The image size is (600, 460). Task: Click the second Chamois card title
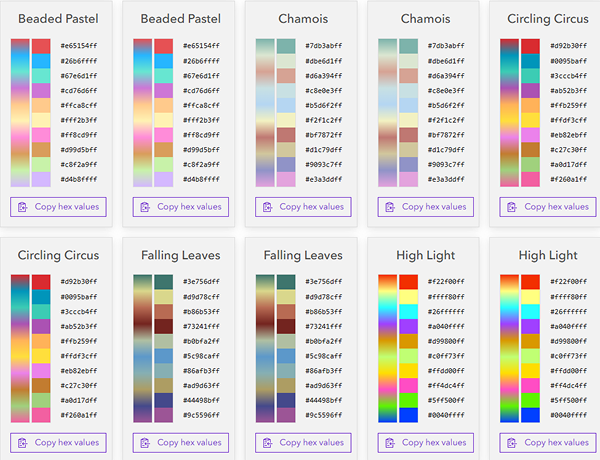[x=426, y=19]
